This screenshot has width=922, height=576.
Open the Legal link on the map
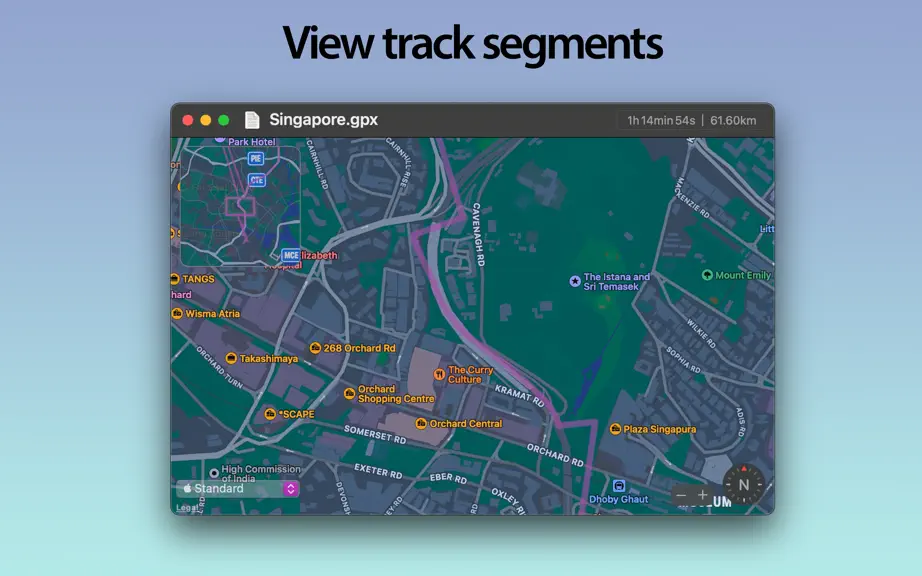[x=187, y=508]
